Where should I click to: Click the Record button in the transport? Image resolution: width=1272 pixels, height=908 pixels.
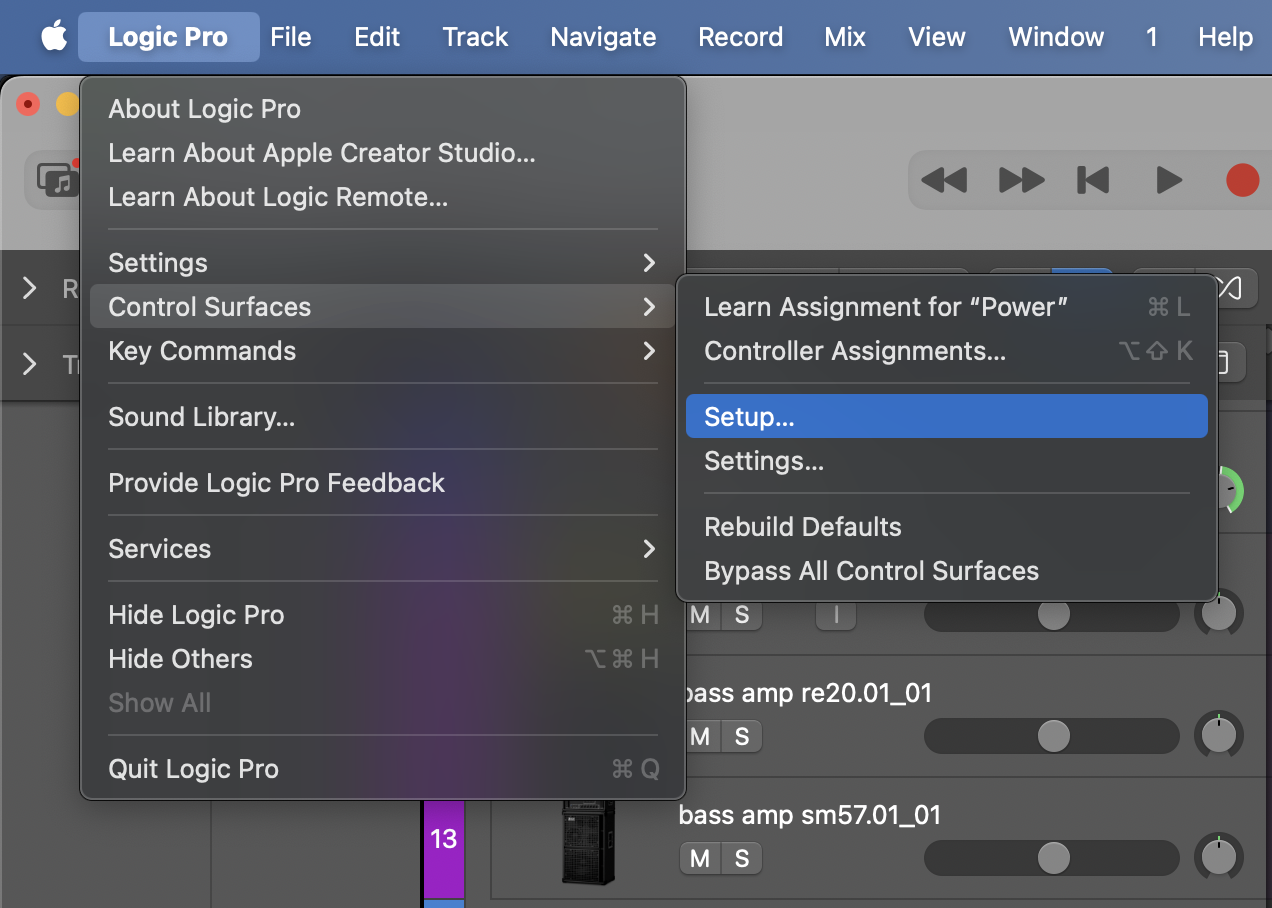pyautogui.click(x=1242, y=180)
